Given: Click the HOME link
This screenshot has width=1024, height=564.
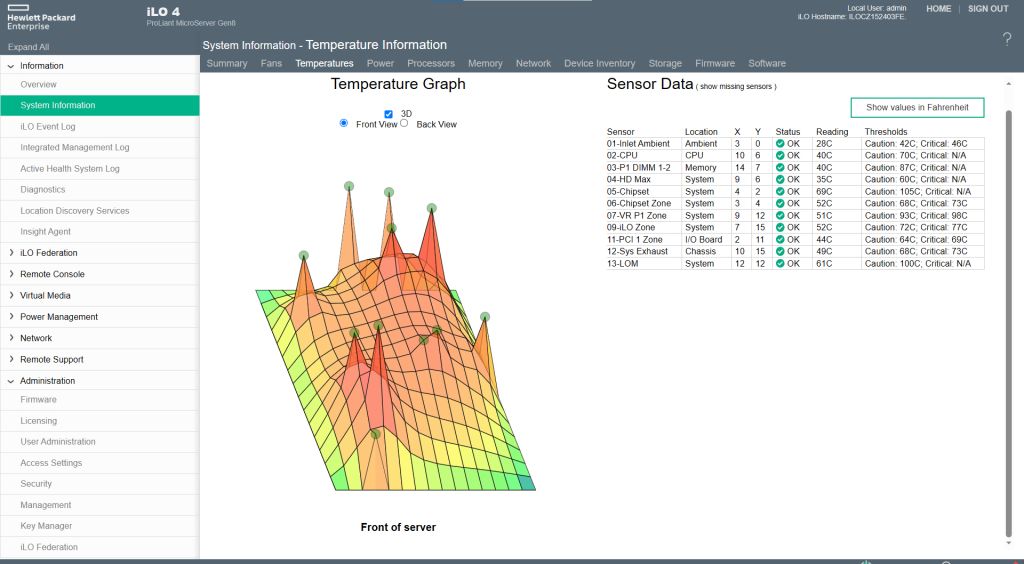Looking at the screenshot, I should coord(938,8).
